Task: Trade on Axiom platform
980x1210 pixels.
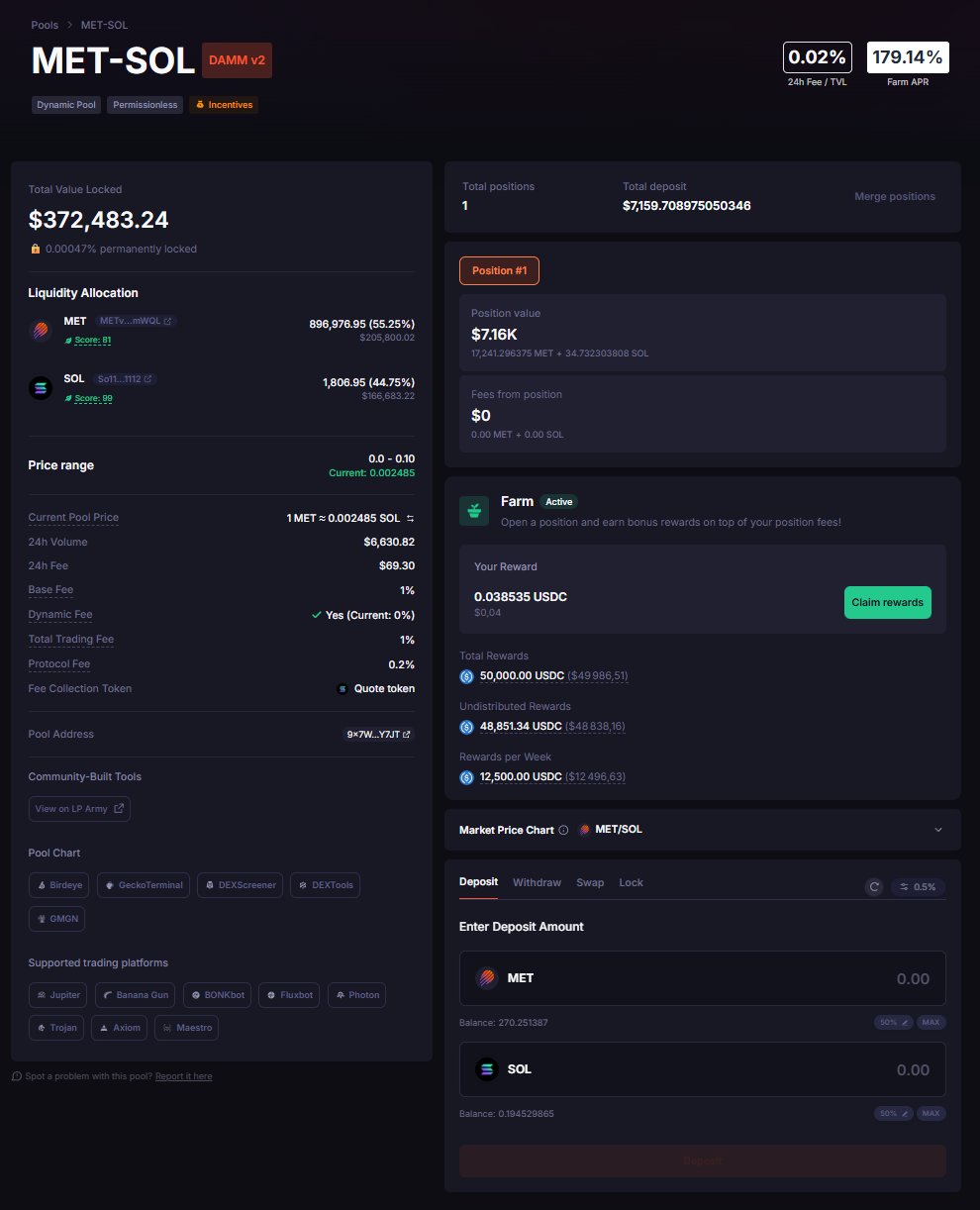Action: click(x=119, y=1028)
